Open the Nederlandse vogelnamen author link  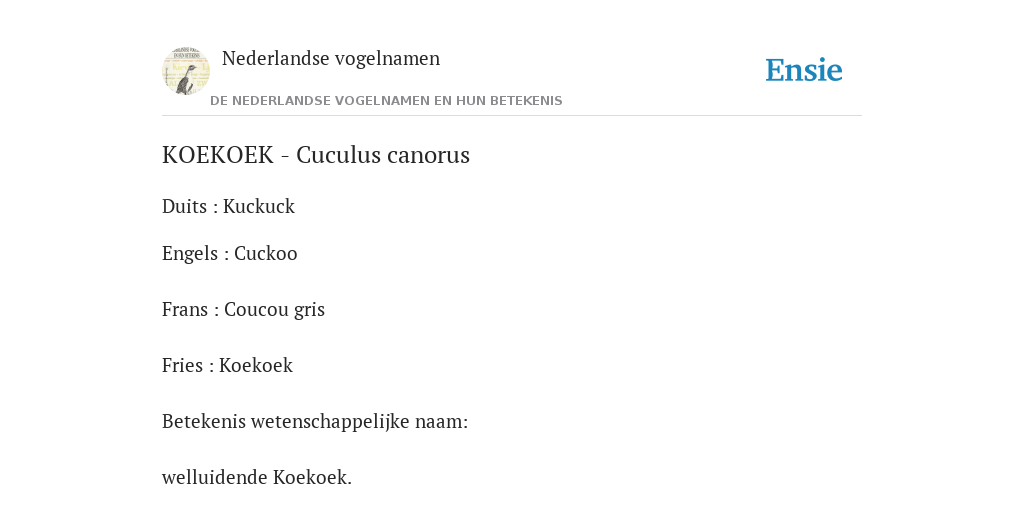point(331,58)
